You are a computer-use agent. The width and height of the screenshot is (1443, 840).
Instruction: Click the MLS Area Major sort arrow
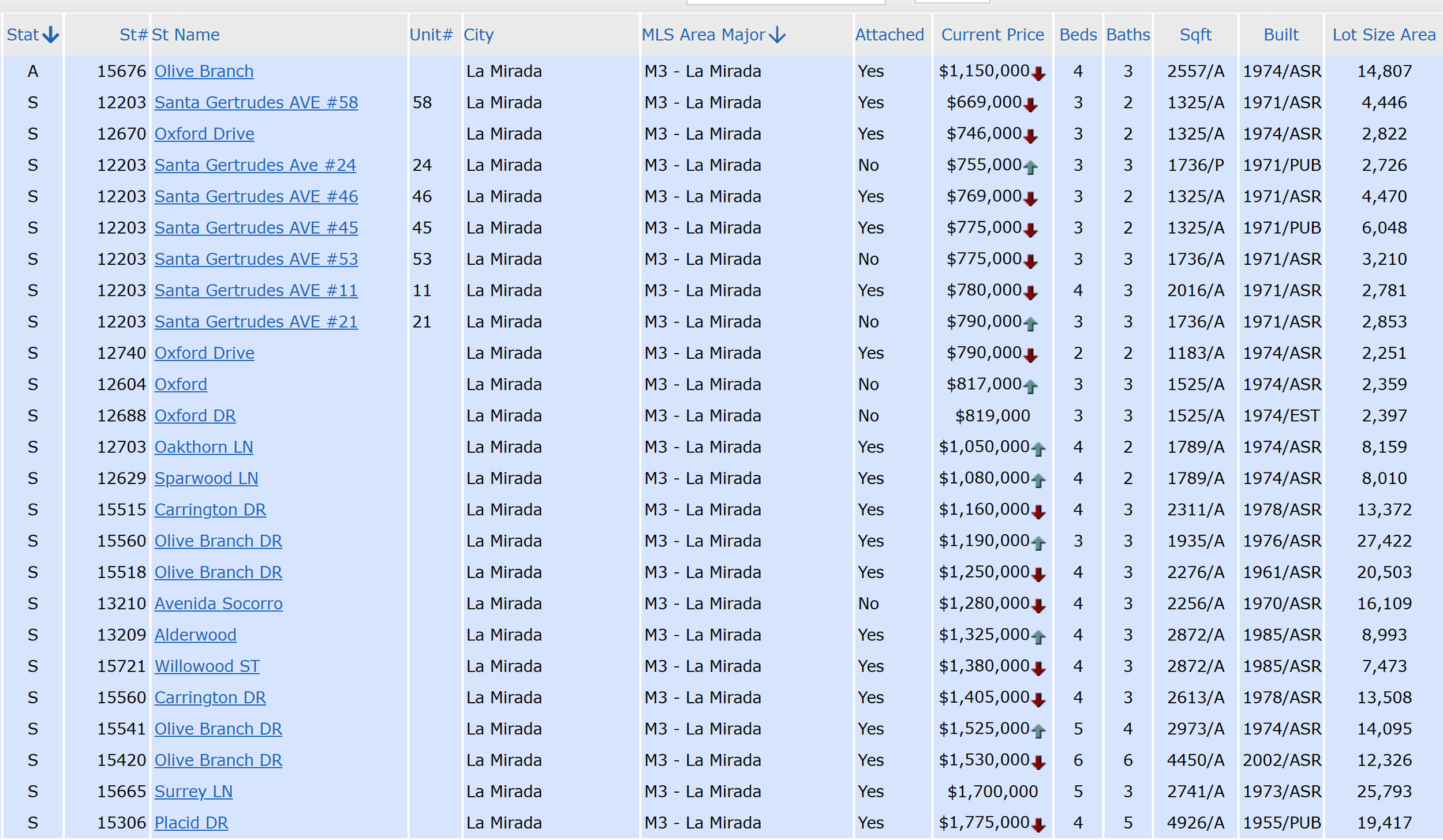(x=777, y=35)
